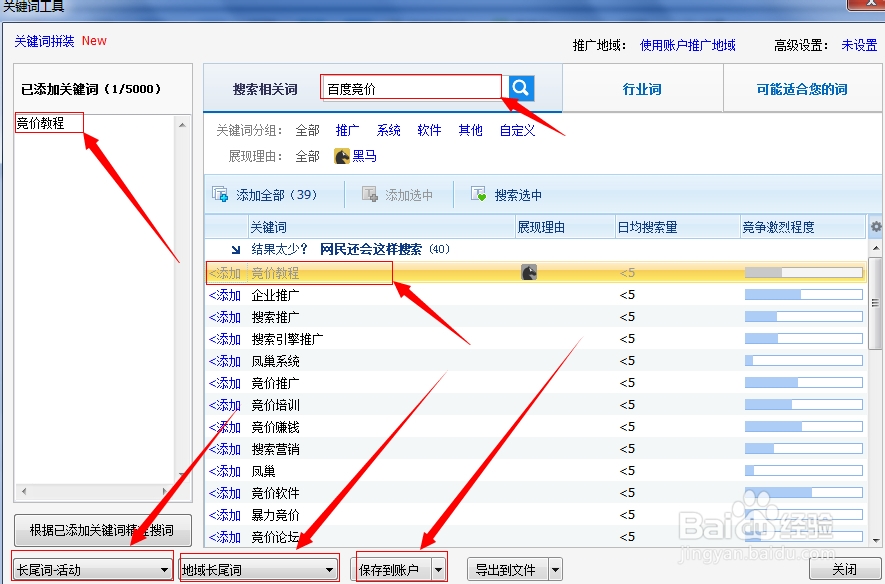The height and width of the screenshot is (584, 885).
Task: Filter keyword group by 自定义
Action: pos(518,130)
